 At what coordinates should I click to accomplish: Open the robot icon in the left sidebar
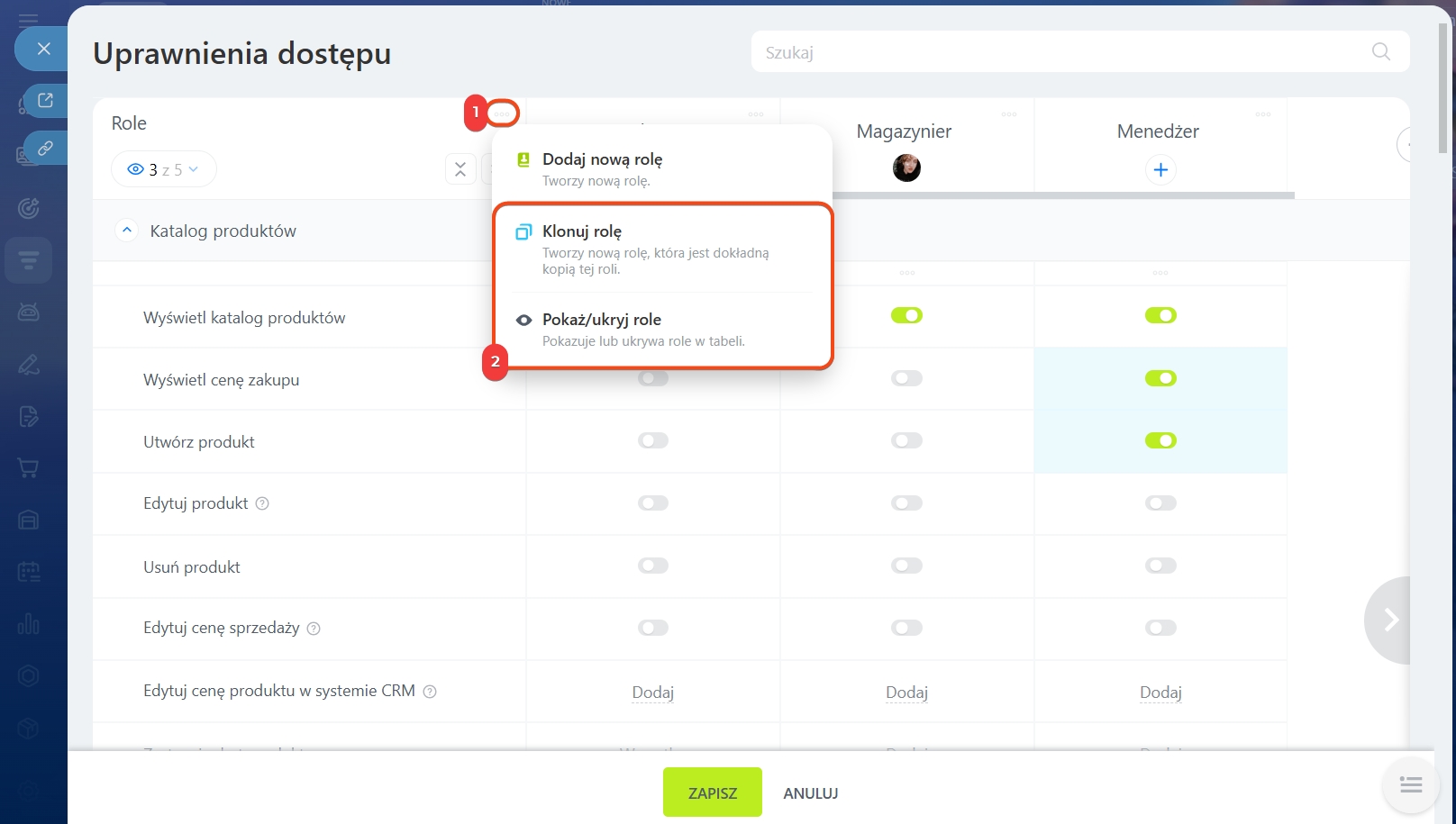point(29,312)
